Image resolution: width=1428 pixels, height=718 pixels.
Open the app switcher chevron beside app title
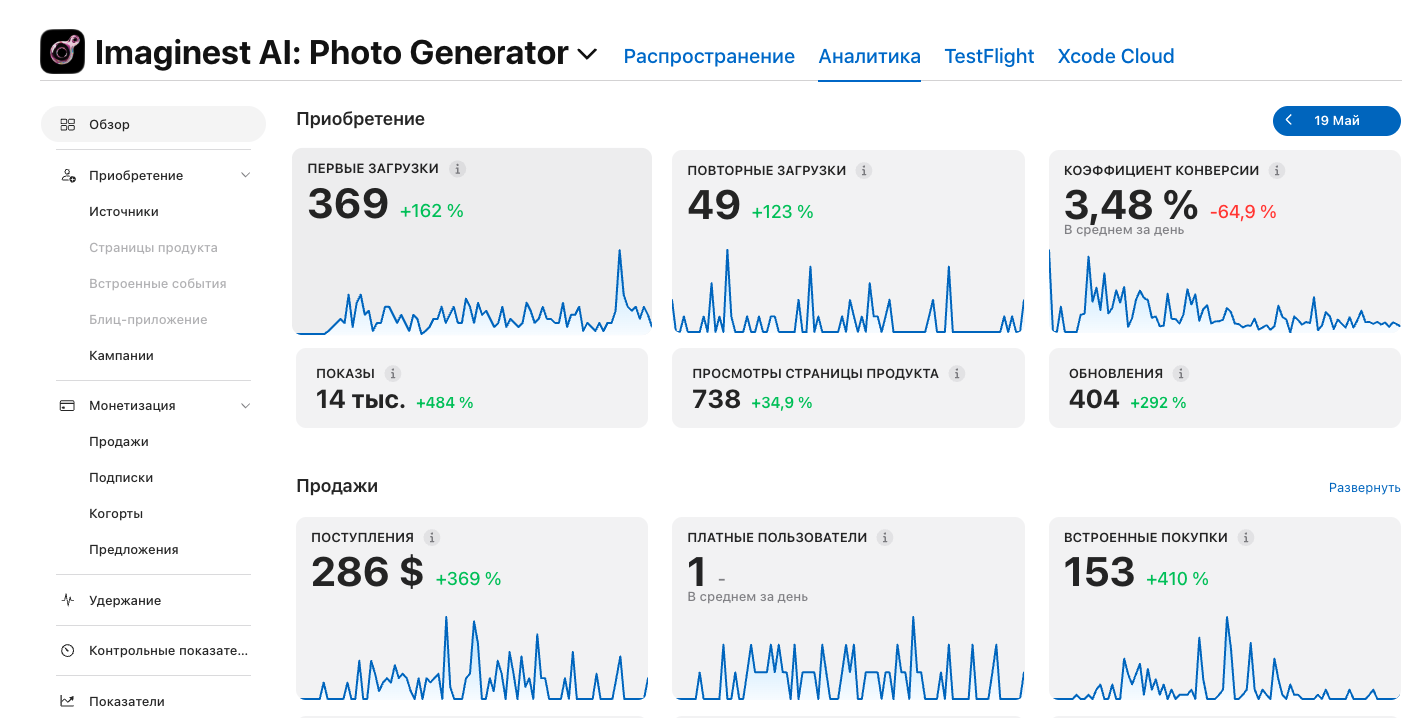(x=587, y=54)
